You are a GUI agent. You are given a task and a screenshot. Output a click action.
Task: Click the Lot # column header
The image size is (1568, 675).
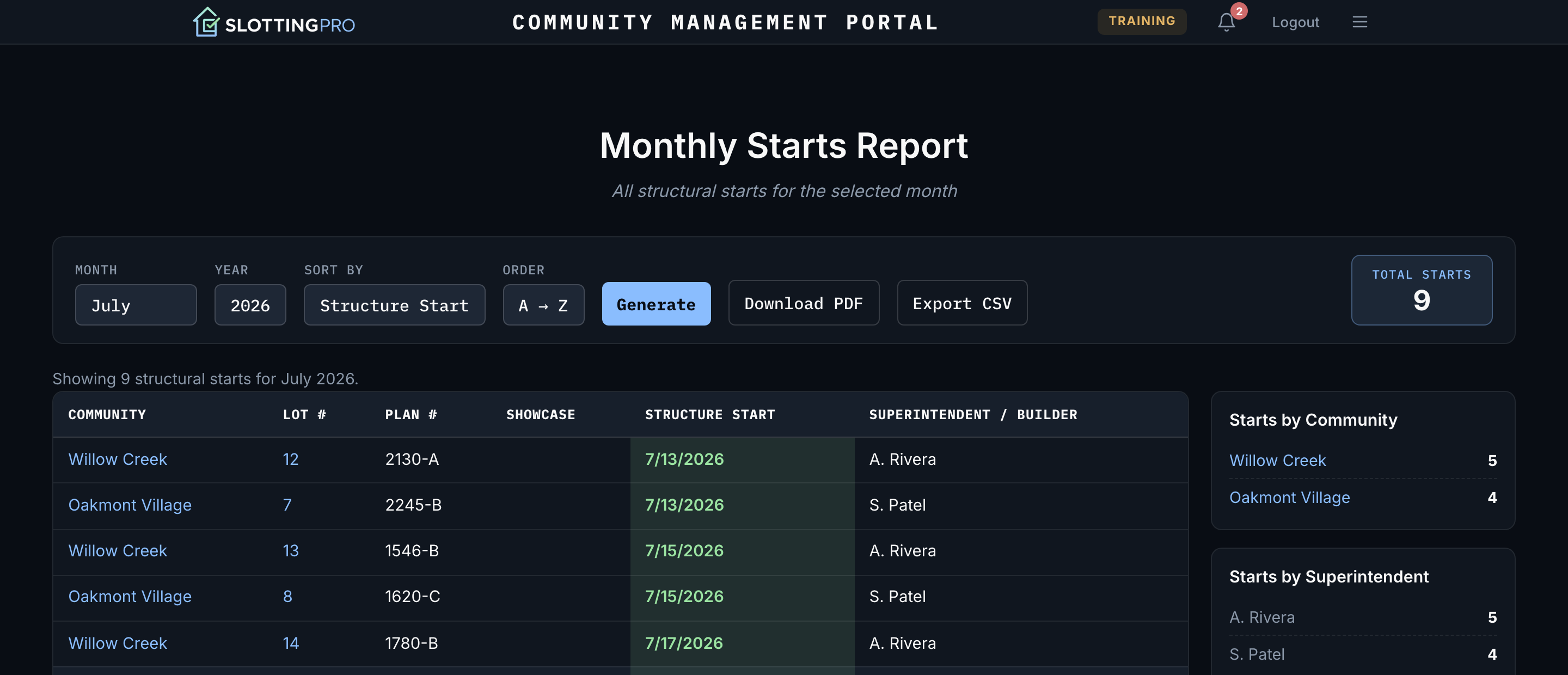(304, 414)
